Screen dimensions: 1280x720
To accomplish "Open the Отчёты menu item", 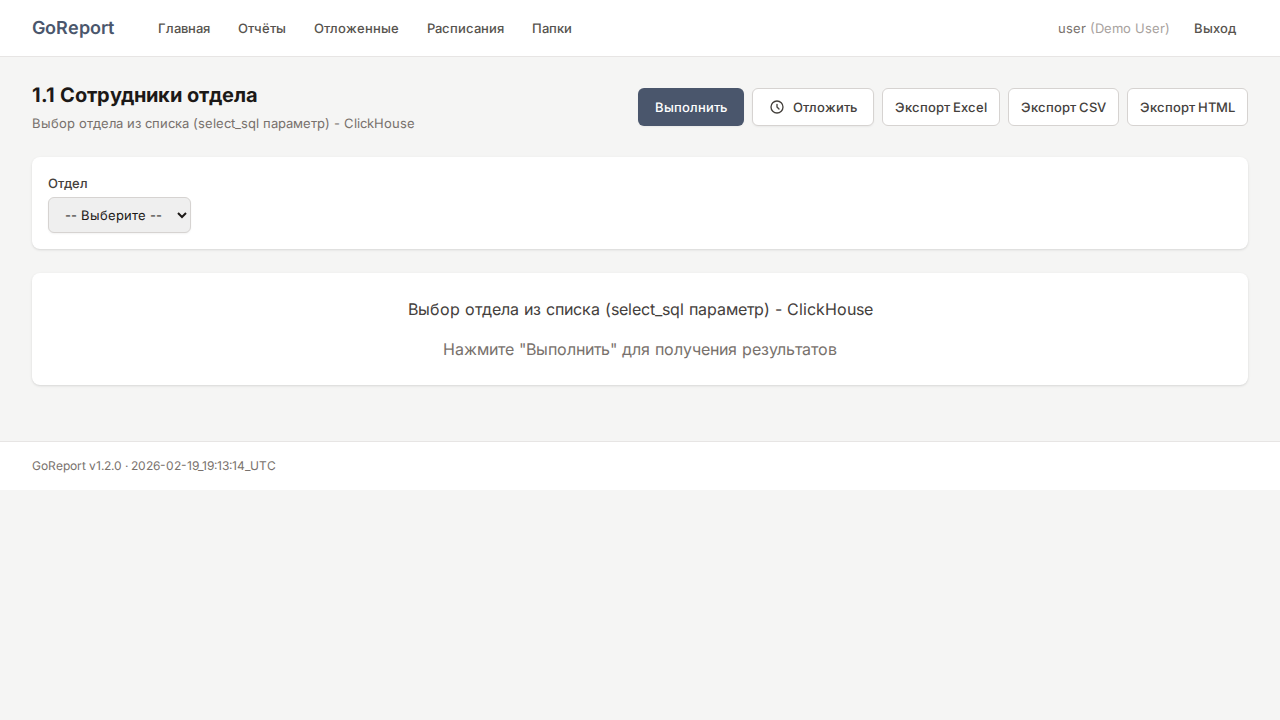I will [x=261, y=28].
